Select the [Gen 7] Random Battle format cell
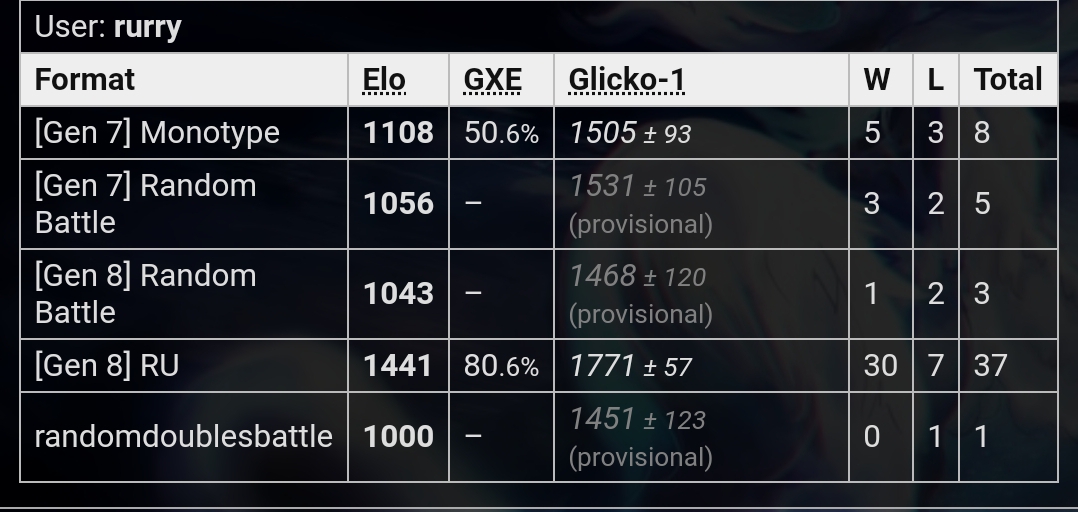This screenshot has height=512, width=1078. tap(184, 204)
